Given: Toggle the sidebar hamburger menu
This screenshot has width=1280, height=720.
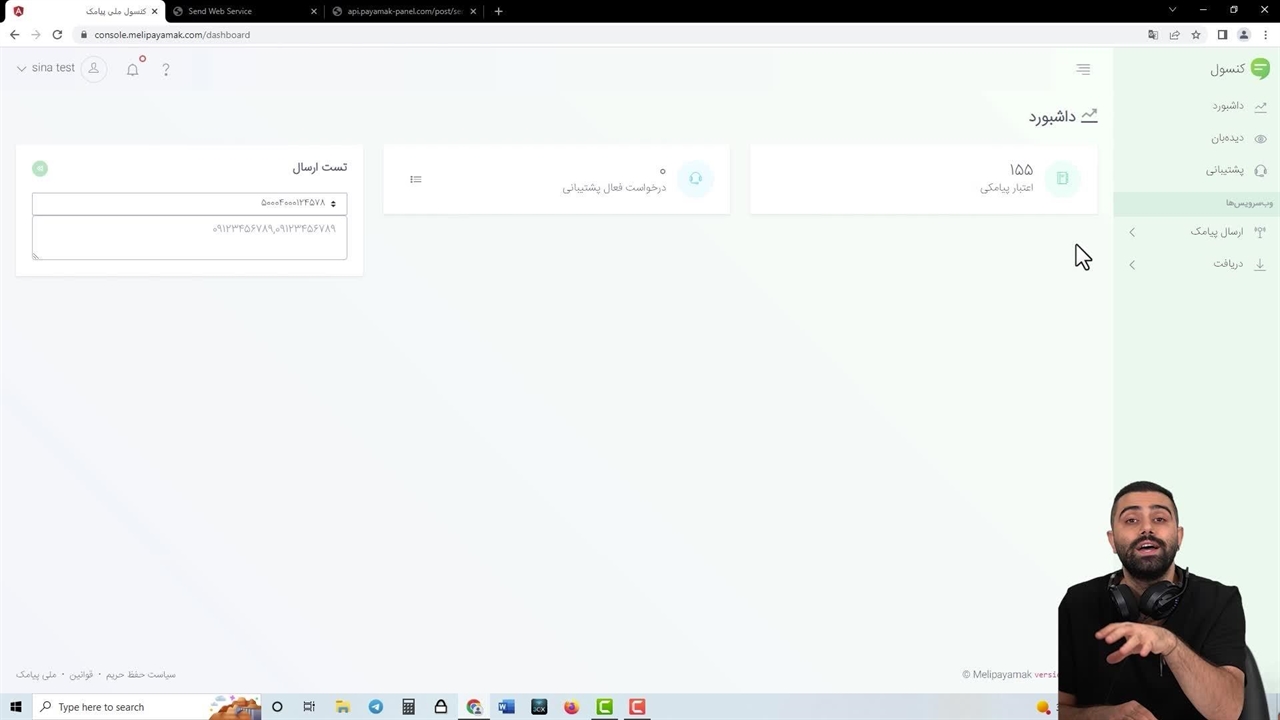Looking at the screenshot, I should 1083,69.
